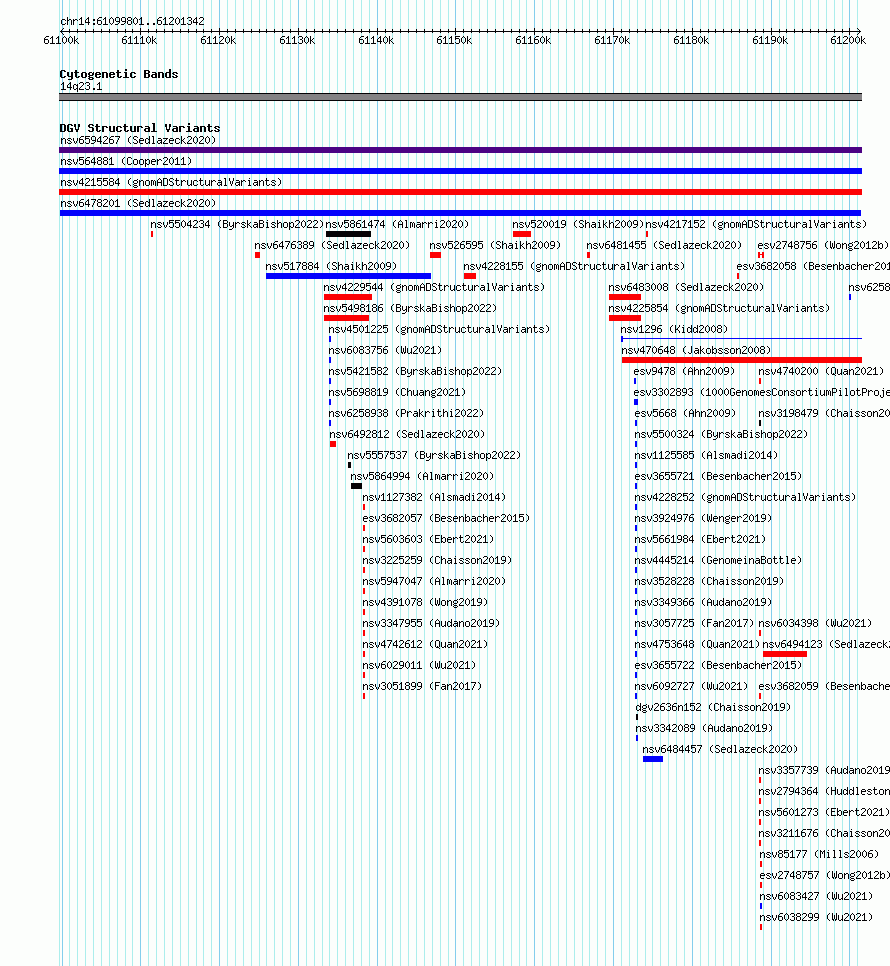Image resolution: width=890 pixels, height=966 pixels.
Task: Select nsv4753648 (Quan2021) label
Action: click(697, 643)
